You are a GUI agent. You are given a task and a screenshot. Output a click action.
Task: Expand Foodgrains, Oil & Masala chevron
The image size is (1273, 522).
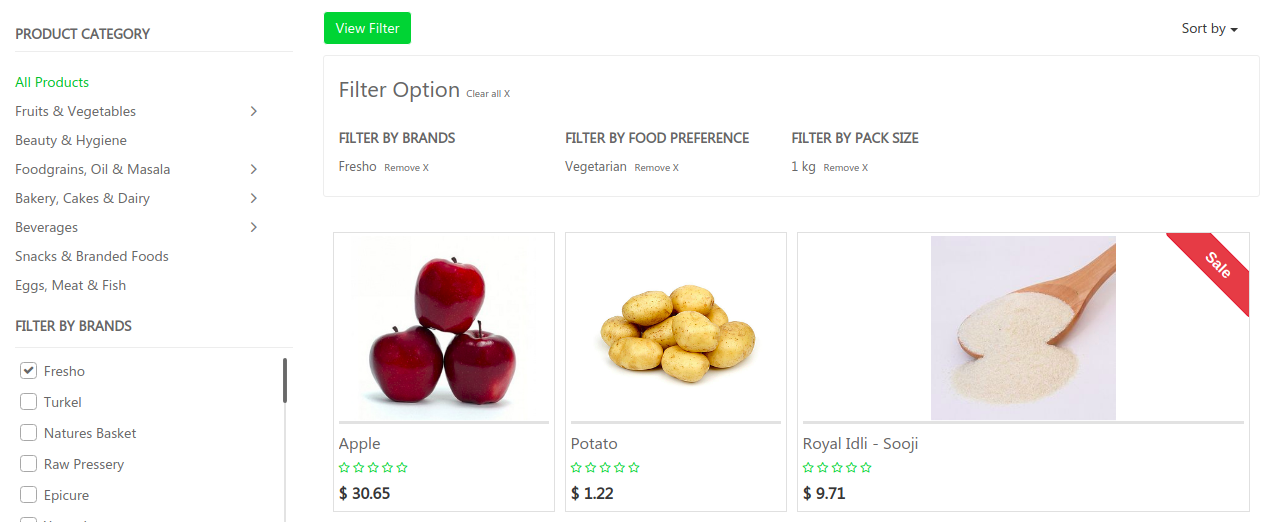254,169
